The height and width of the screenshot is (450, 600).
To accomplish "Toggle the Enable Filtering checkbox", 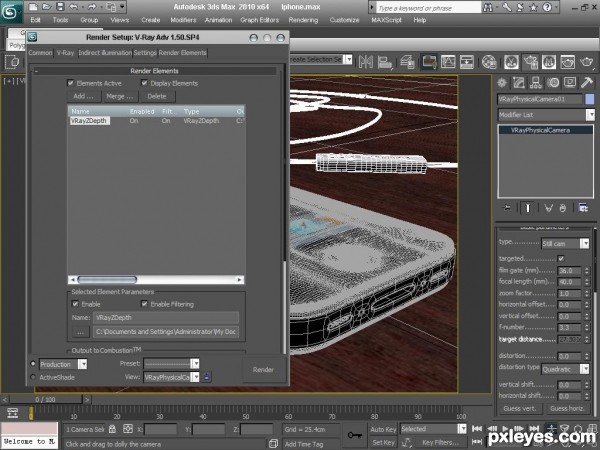I will 144,304.
